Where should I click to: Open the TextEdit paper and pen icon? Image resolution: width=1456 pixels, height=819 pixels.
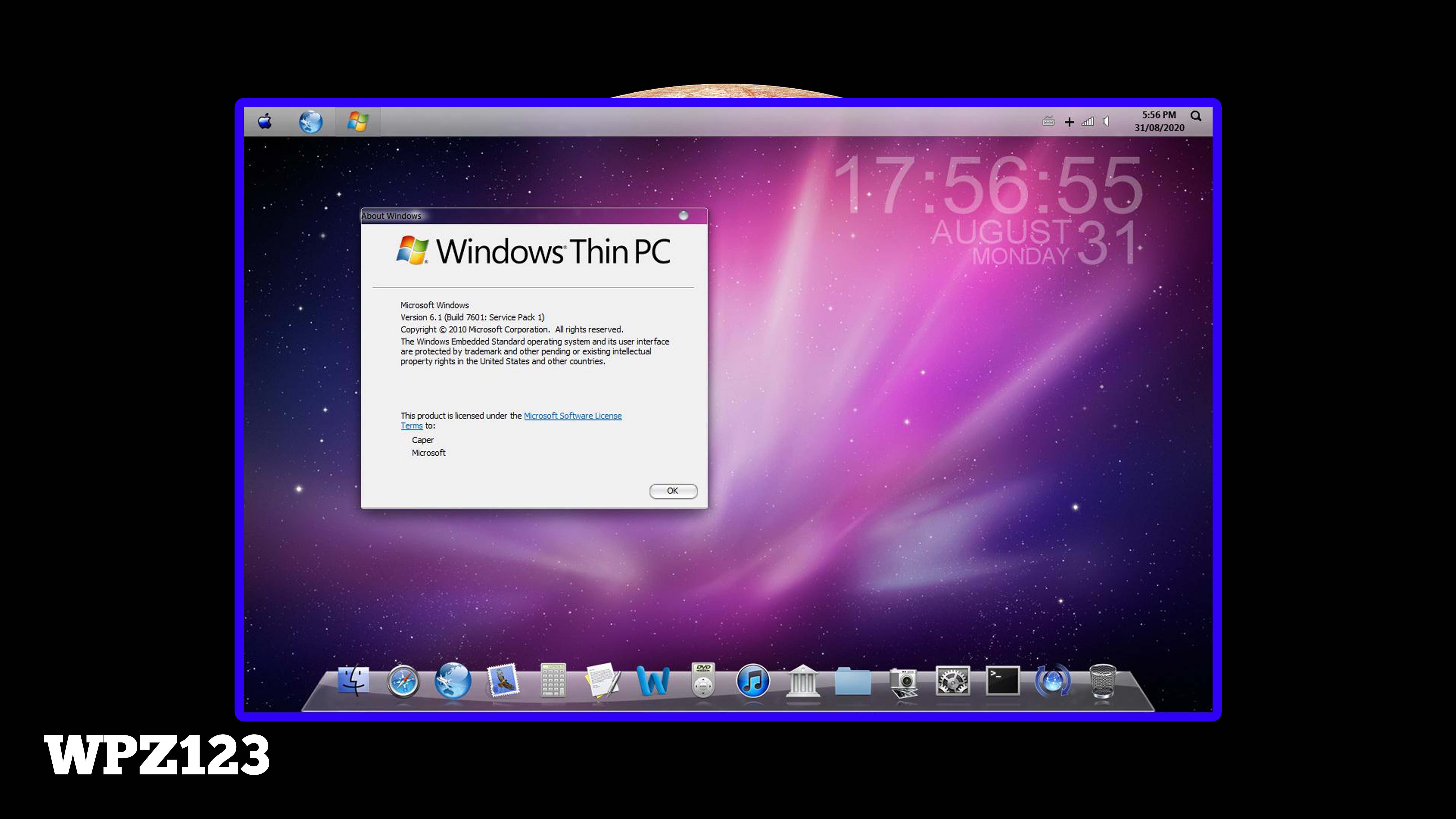click(603, 680)
